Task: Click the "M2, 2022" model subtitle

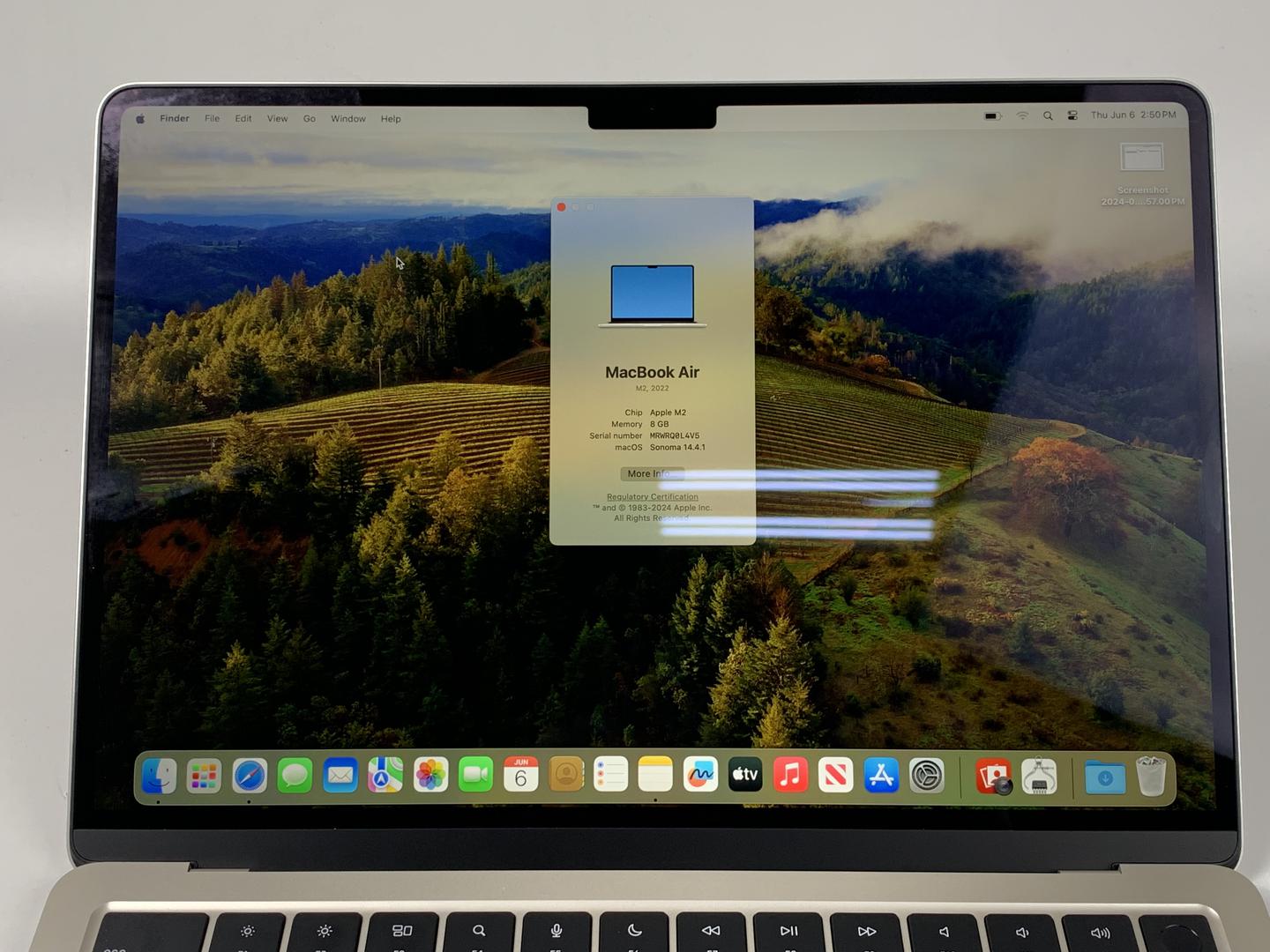Action: [653, 389]
